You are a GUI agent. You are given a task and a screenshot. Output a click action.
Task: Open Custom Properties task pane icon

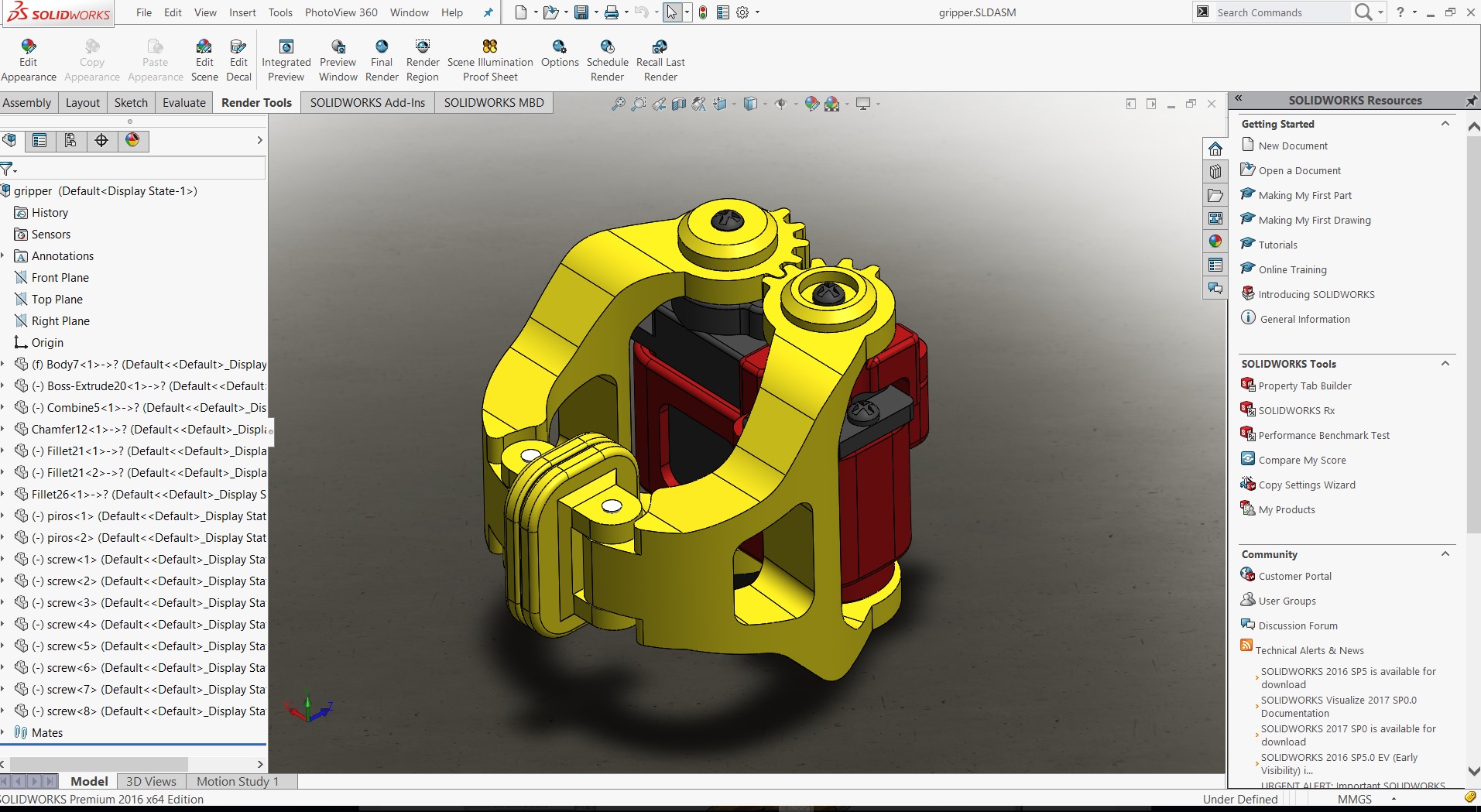[1215, 265]
